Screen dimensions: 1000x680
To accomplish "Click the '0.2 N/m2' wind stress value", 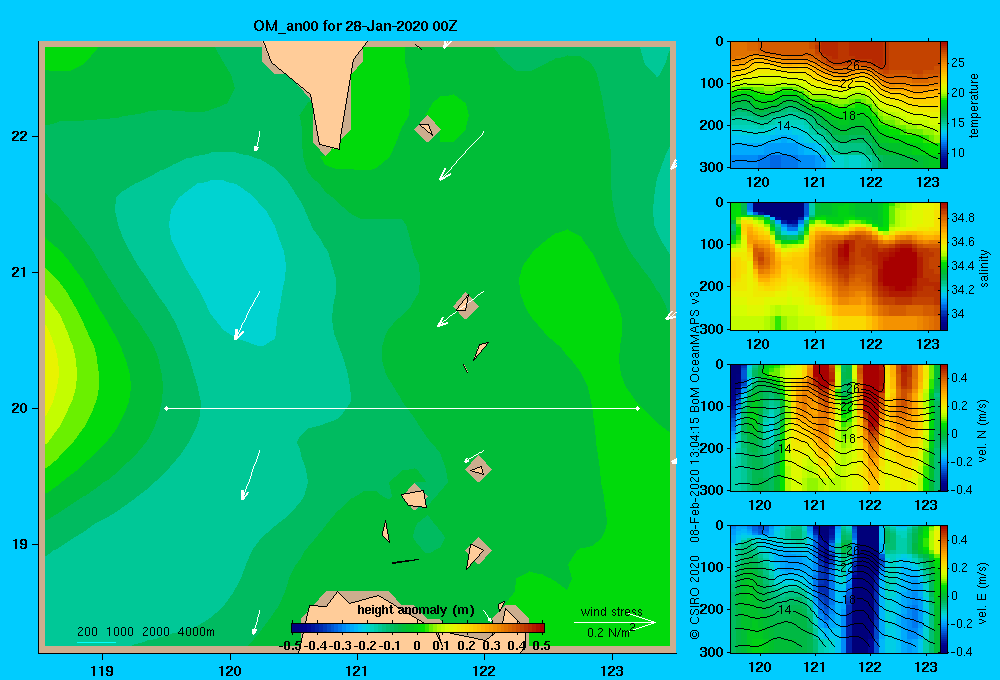I will [611, 632].
